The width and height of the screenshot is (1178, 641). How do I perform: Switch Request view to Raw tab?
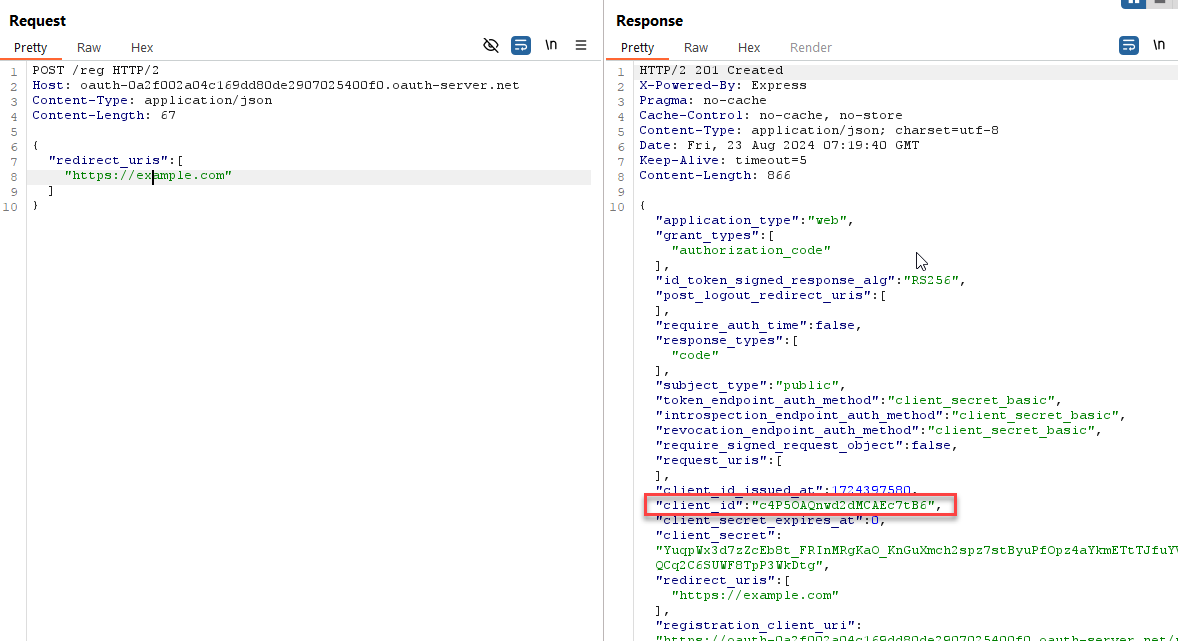click(x=89, y=47)
